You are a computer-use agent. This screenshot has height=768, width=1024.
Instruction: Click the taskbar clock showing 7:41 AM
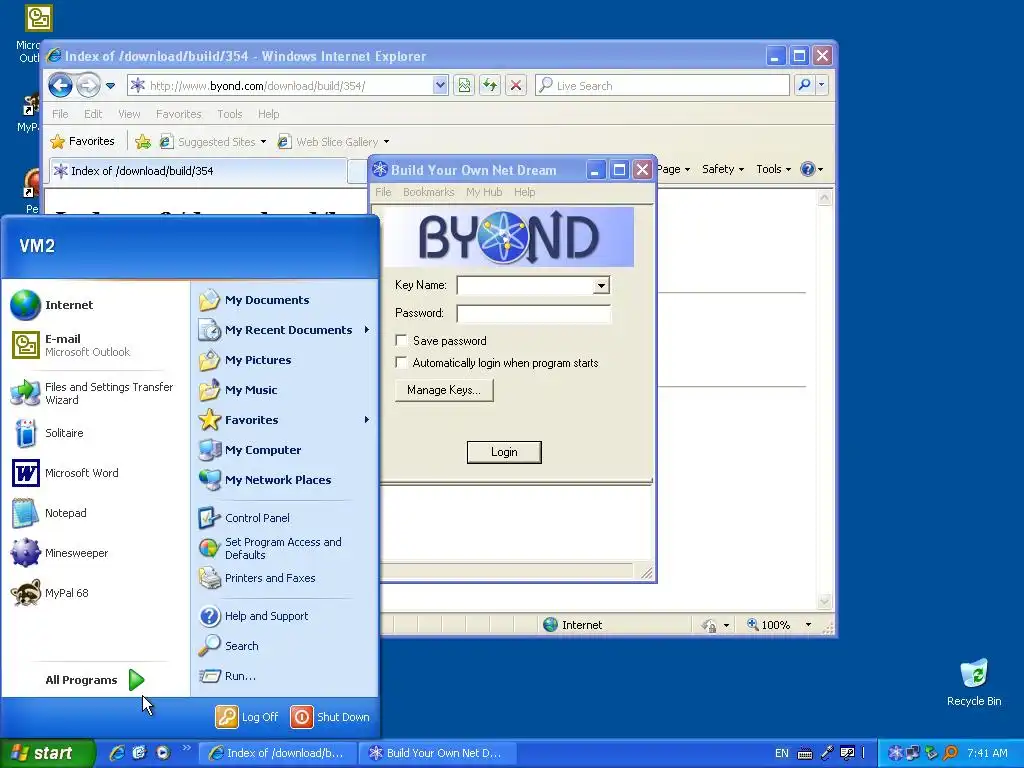click(987, 753)
